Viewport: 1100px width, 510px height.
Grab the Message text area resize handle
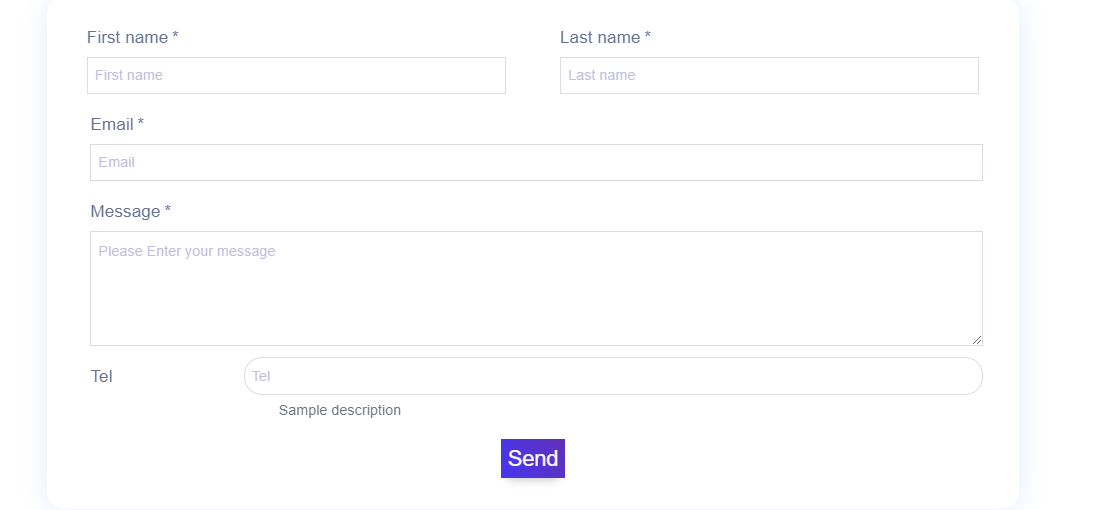[977, 340]
